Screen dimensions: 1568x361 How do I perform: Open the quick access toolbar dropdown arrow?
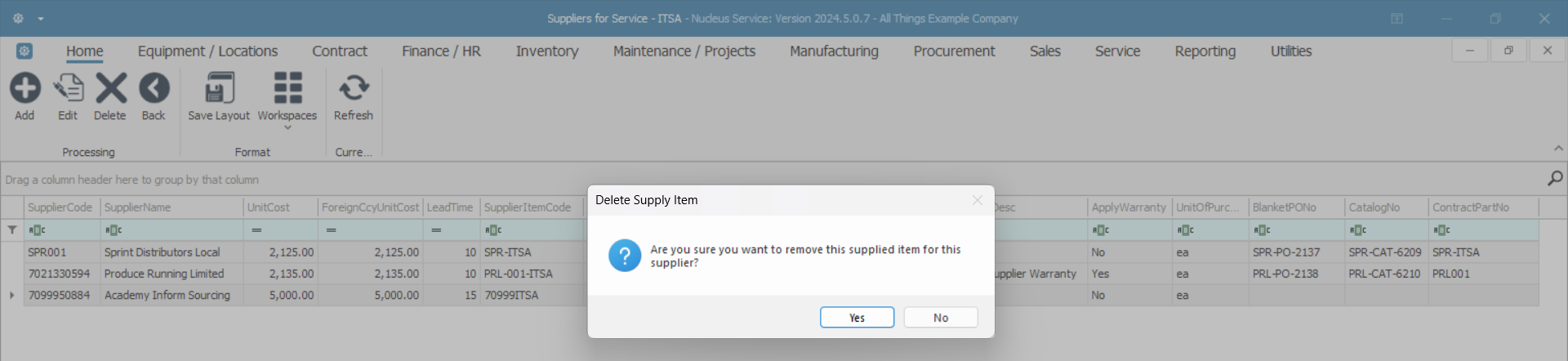pyautogui.click(x=41, y=19)
